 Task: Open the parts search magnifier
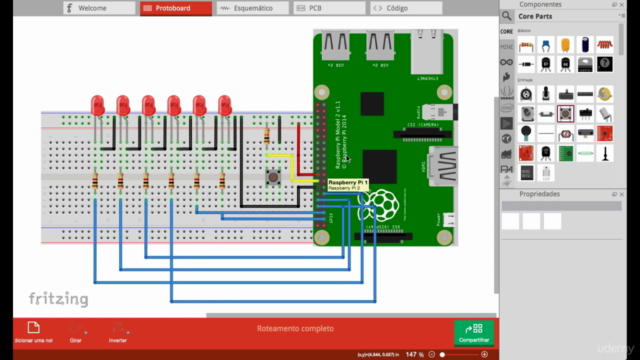coord(507,16)
